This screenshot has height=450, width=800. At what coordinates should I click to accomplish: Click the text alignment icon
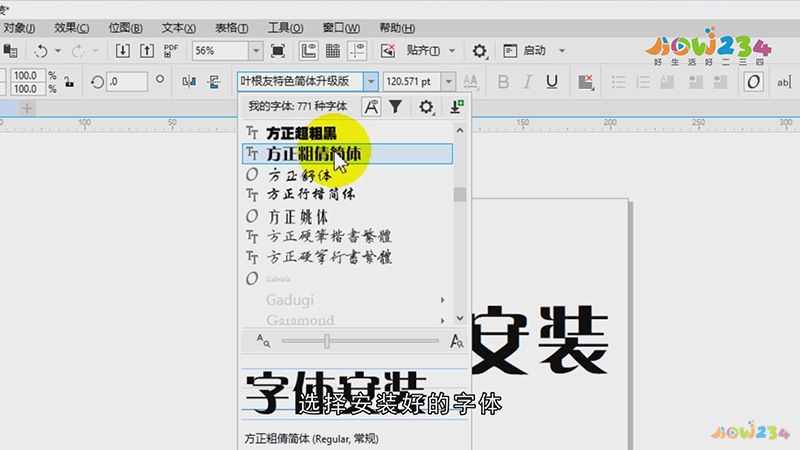(x=586, y=82)
